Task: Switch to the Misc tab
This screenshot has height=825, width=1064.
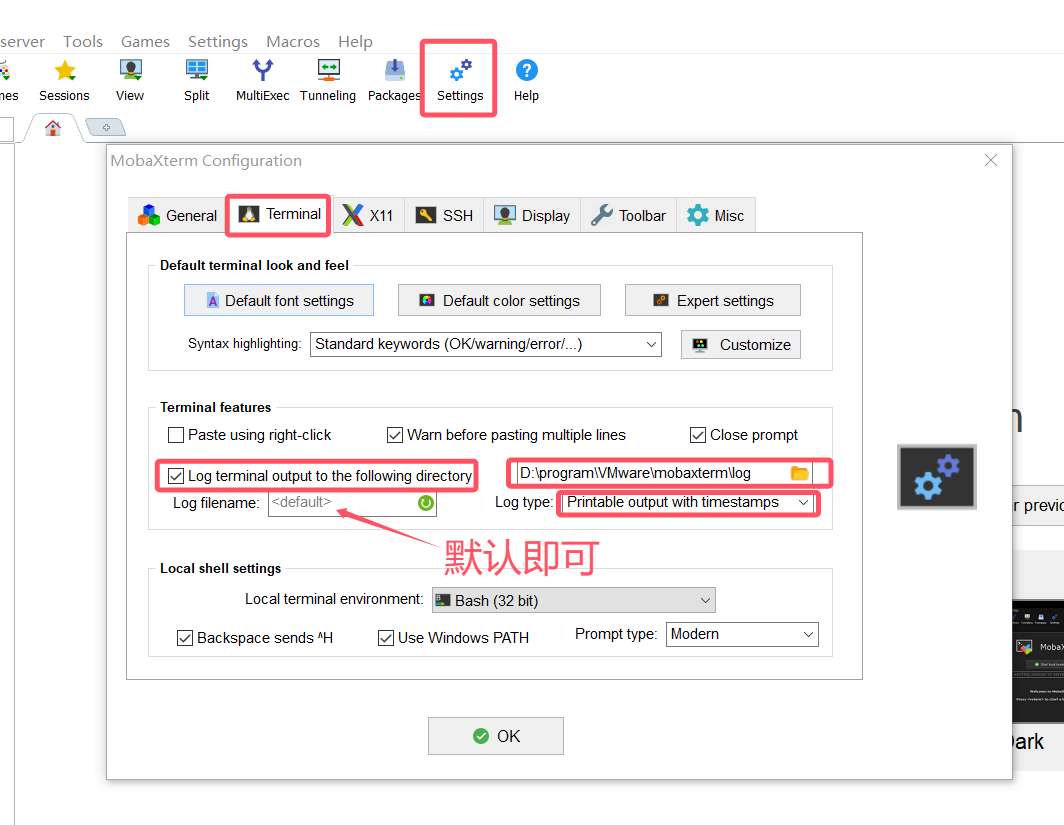Action: [x=716, y=216]
